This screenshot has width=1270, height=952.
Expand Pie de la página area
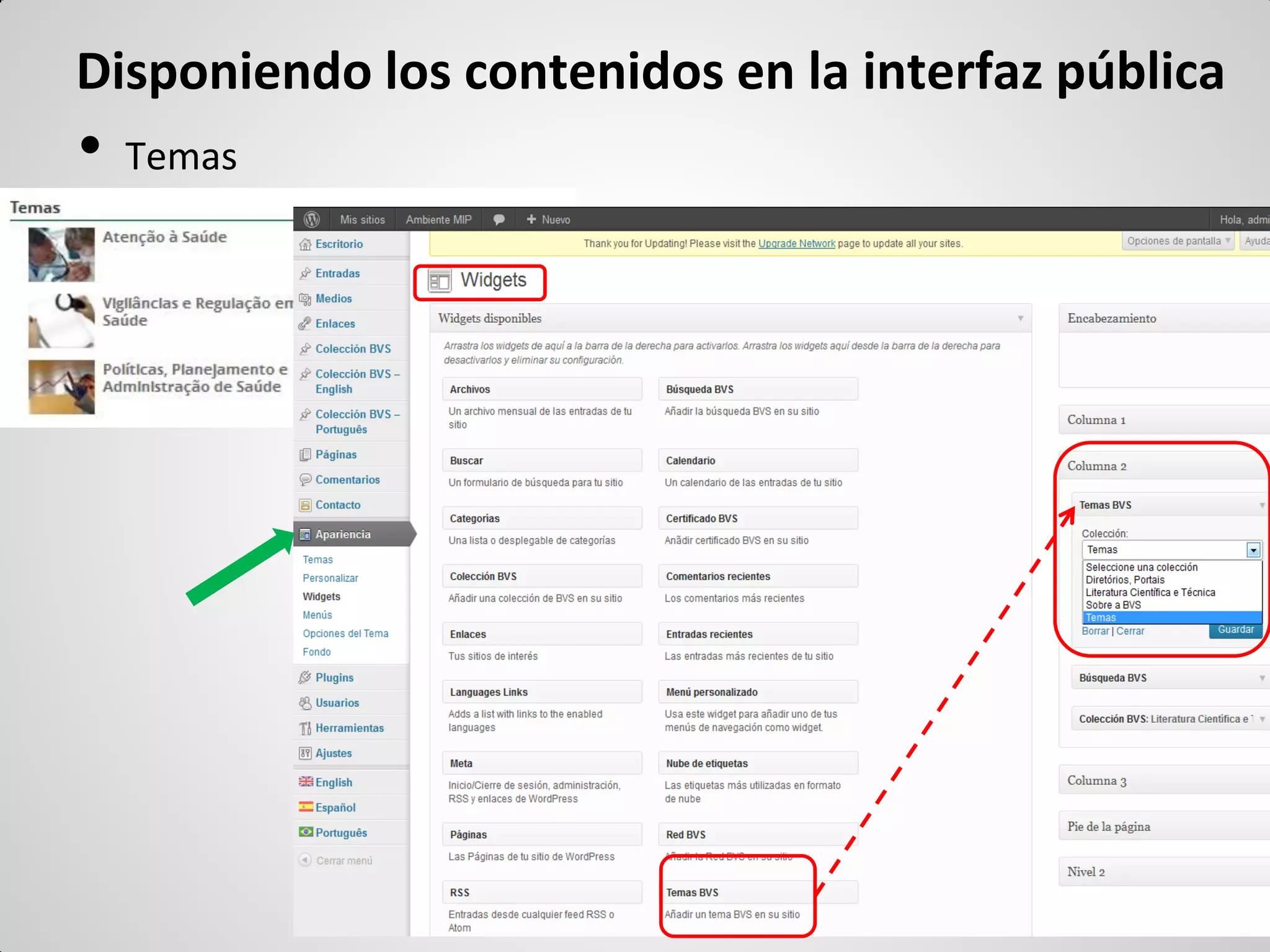(x=1164, y=826)
